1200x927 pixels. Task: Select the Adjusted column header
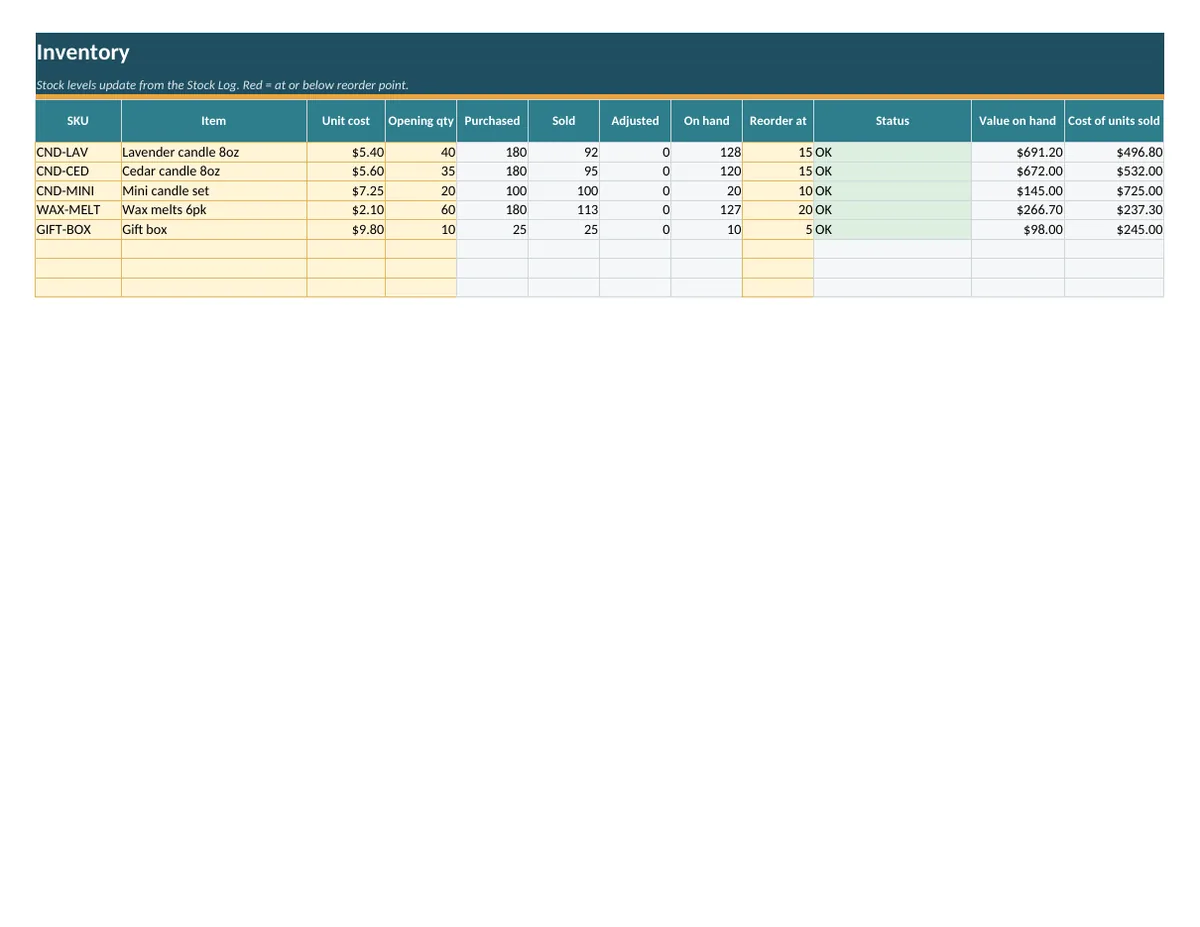[x=635, y=121]
